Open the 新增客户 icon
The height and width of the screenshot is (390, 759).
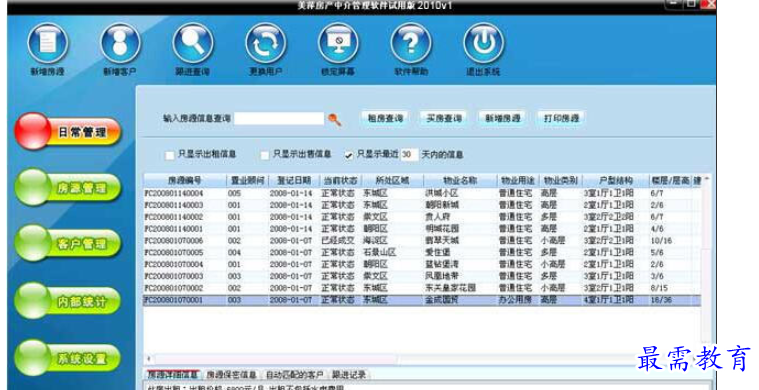tap(120, 43)
